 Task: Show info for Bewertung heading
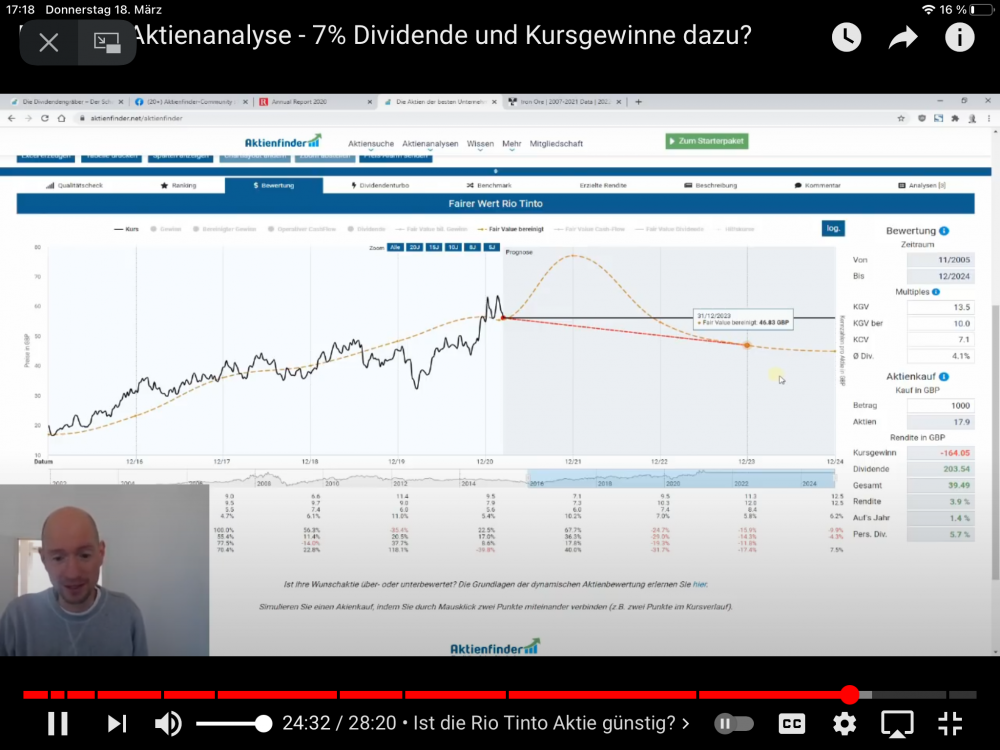(944, 231)
